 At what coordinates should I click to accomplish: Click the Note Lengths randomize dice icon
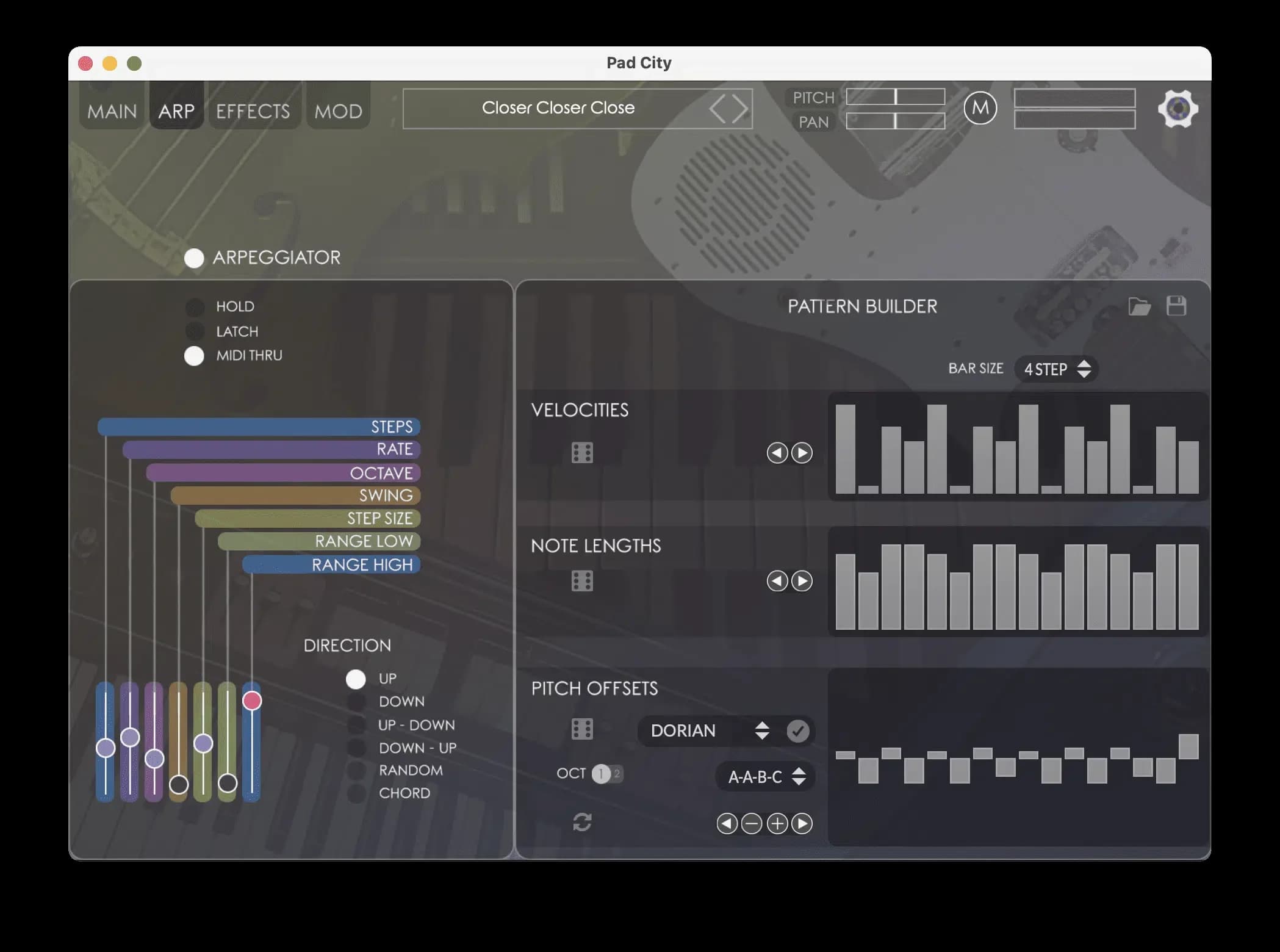(x=582, y=581)
